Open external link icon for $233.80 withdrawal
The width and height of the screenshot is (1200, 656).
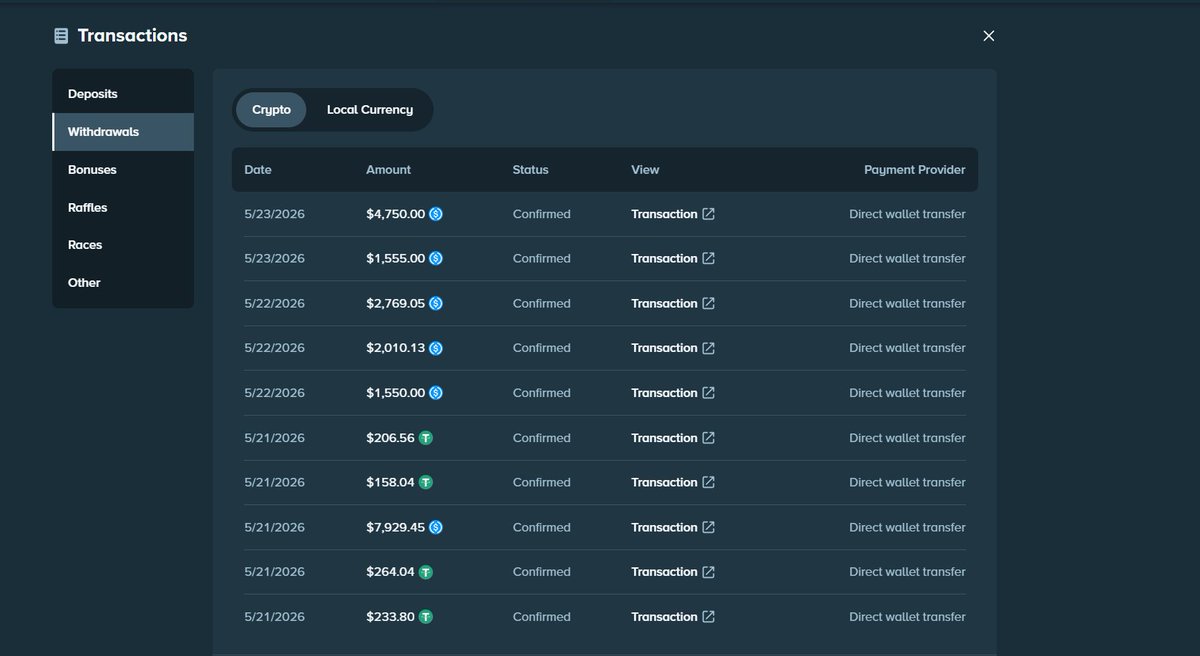coord(709,617)
